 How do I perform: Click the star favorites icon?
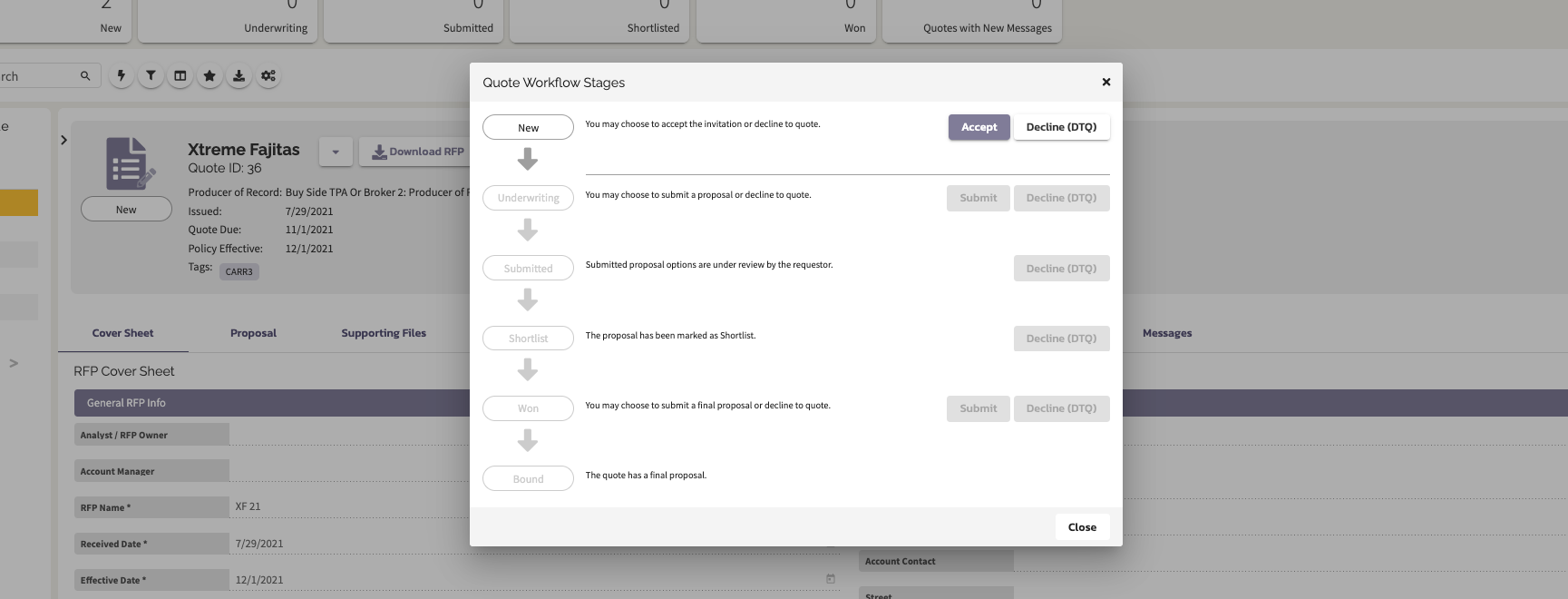[x=209, y=76]
